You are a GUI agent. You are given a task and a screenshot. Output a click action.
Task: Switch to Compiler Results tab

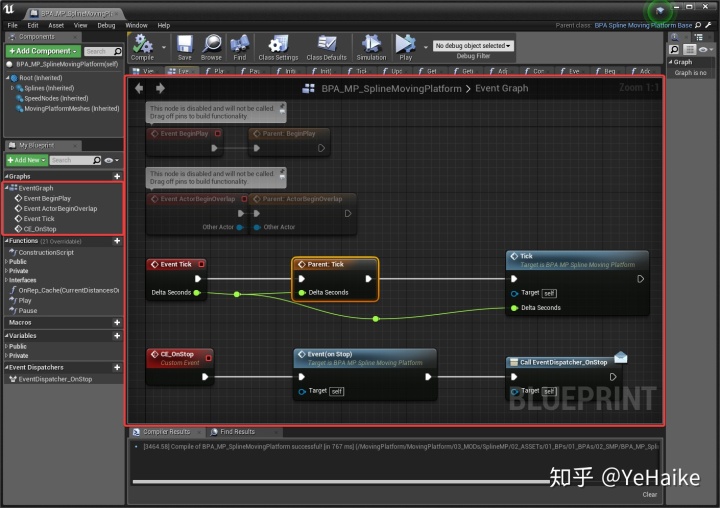pyautogui.click(x=166, y=432)
